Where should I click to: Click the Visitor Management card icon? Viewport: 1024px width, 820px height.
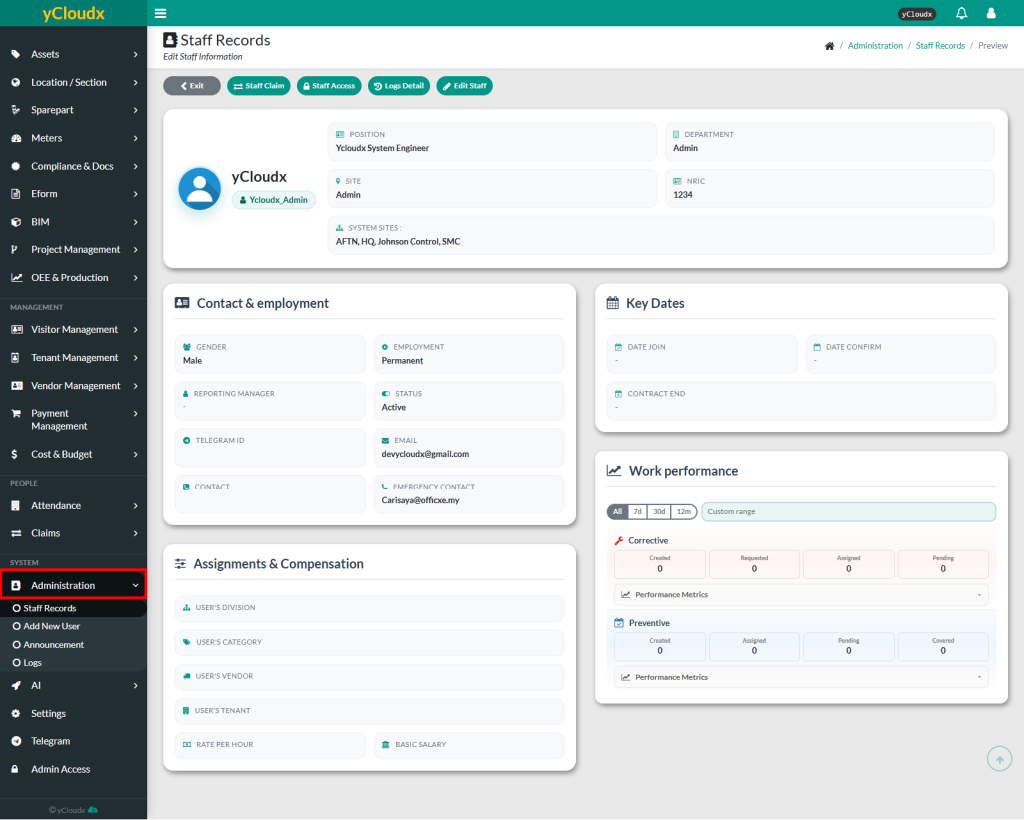click(x=16, y=330)
